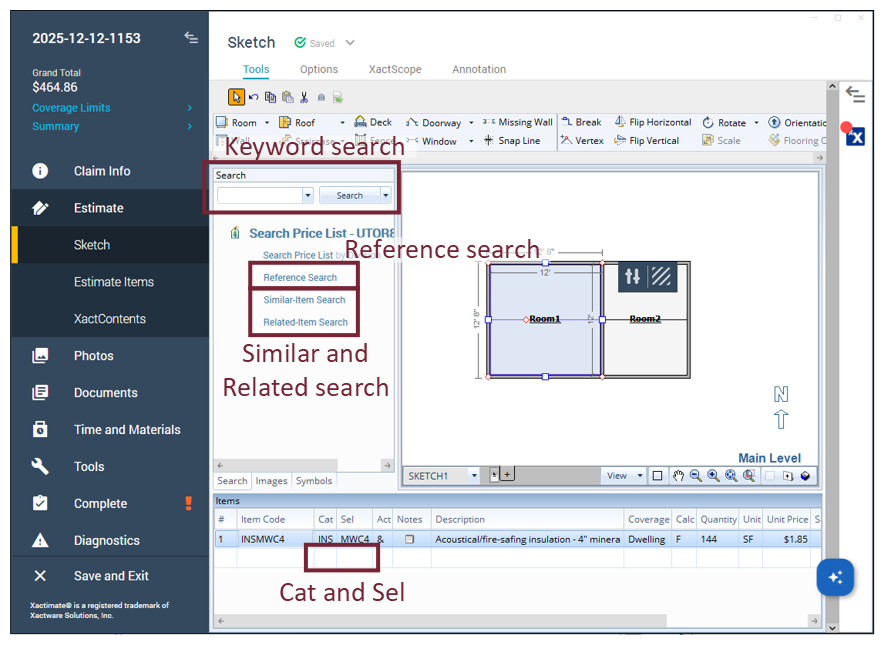The width and height of the screenshot is (884, 645).
Task: Click the square outline view icon
Action: pyautogui.click(x=657, y=476)
